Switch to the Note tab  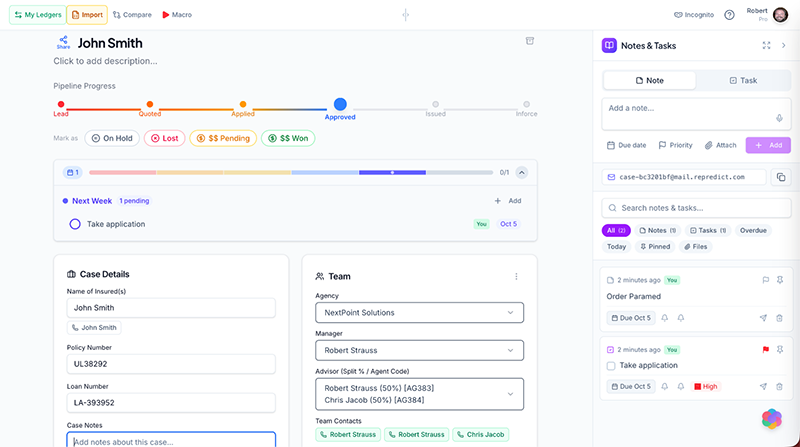[x=649, y=81]
